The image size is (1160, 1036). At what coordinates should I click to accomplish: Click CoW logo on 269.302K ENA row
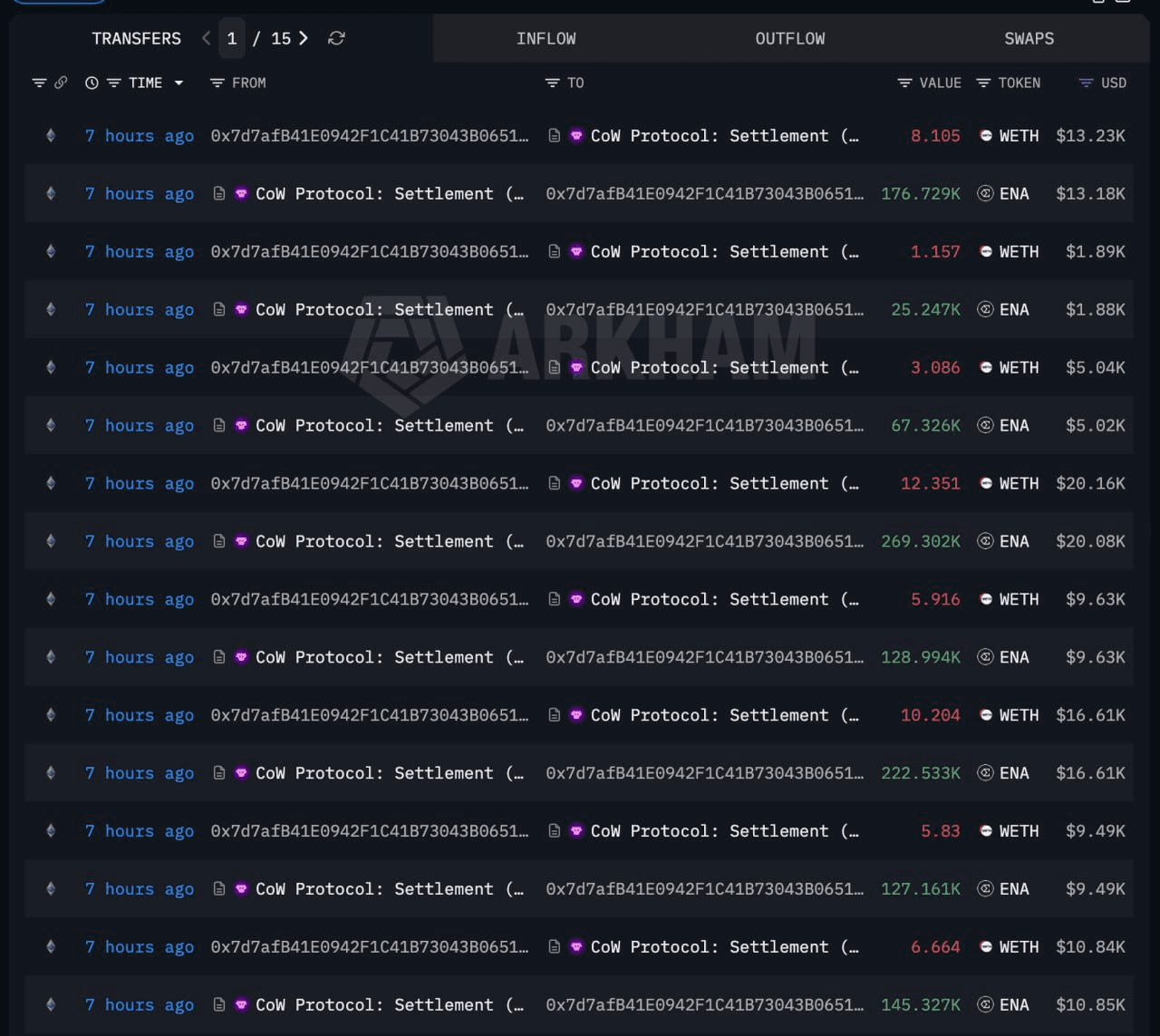pos(241,541)
